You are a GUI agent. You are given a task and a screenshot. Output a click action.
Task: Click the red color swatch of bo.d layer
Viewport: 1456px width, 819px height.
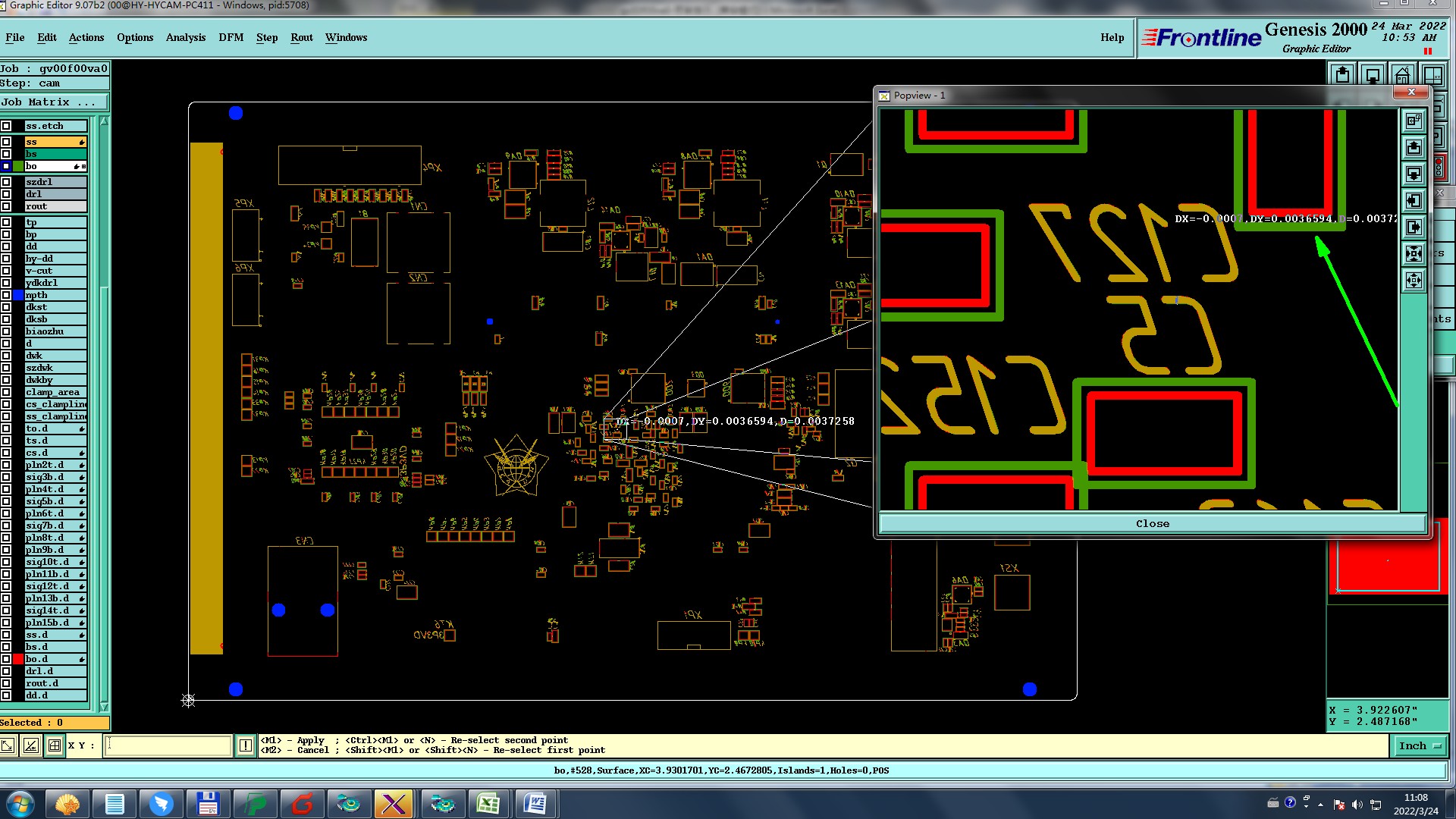pyautogui.click(x=18, y=659)
